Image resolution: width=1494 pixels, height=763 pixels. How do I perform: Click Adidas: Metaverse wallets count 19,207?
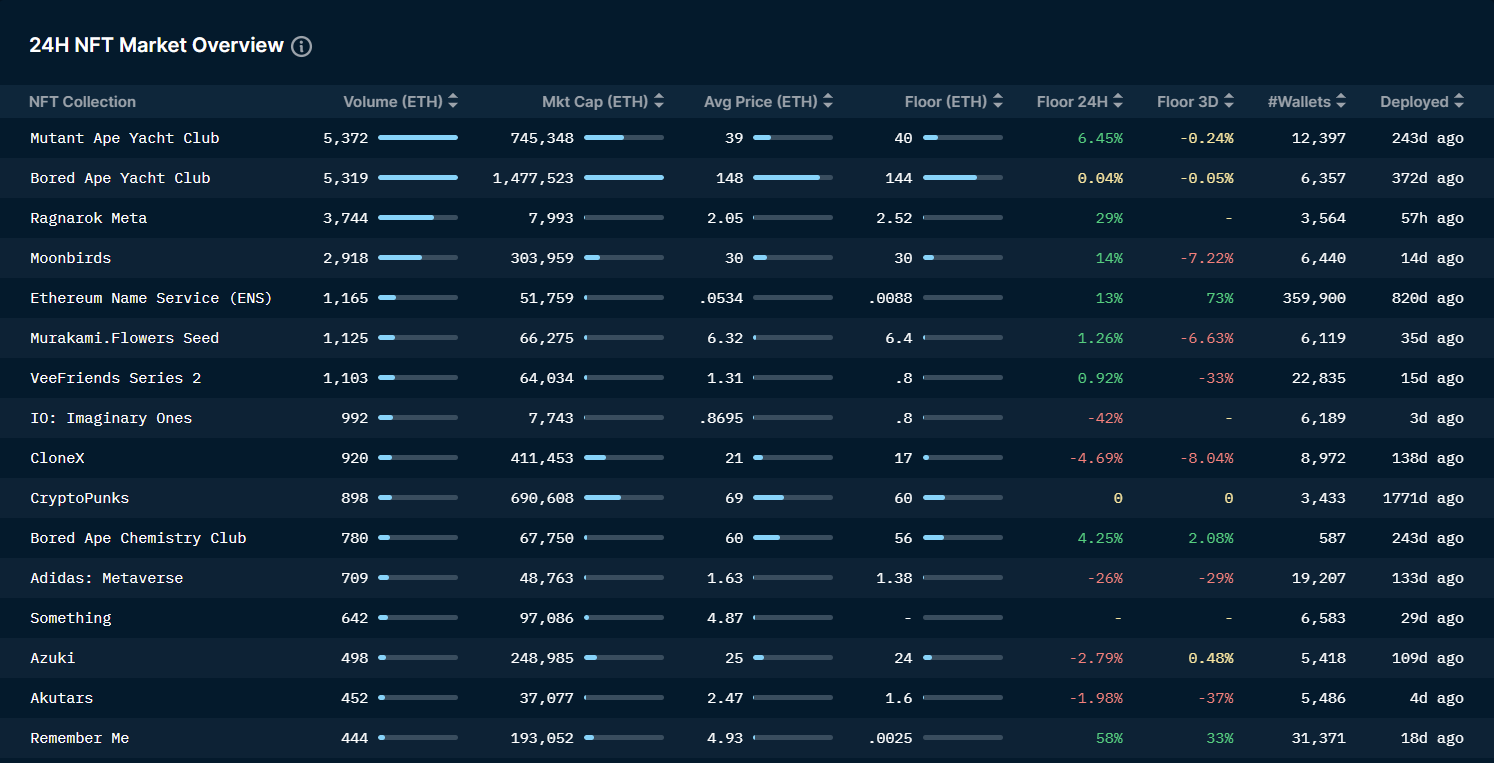tap(1319, 578)
